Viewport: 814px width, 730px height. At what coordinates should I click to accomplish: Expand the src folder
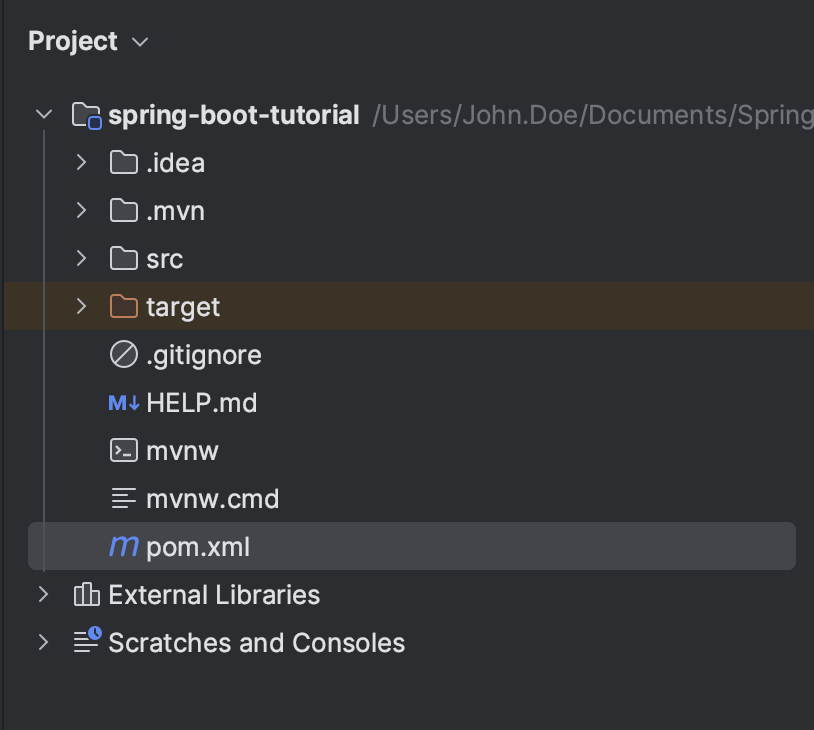tap(80, 258)
